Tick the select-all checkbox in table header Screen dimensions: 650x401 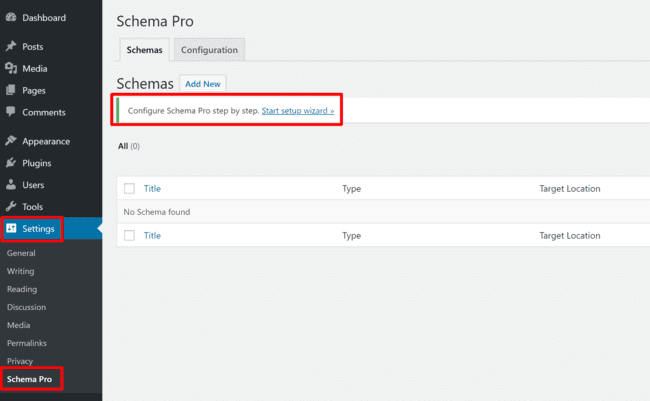coord(129,188)
